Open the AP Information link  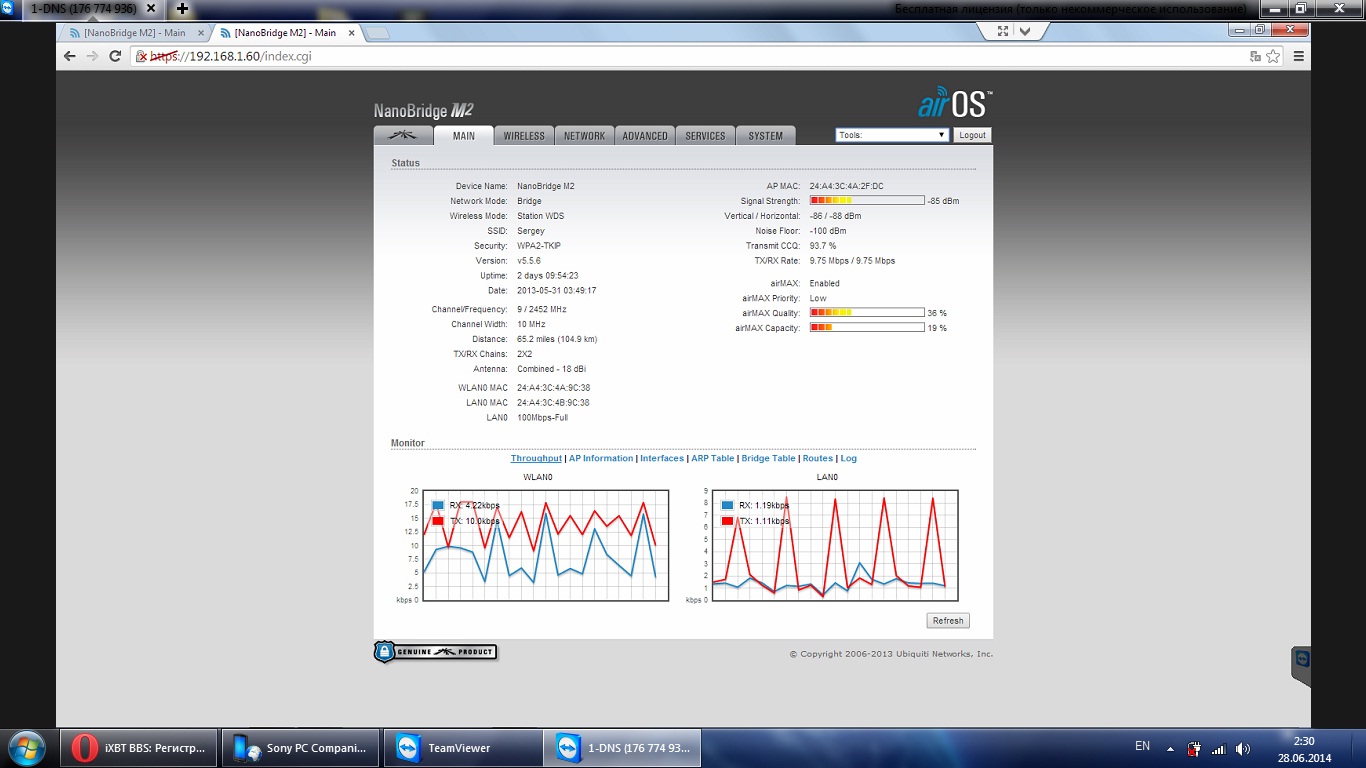click(x=601, y=458)
